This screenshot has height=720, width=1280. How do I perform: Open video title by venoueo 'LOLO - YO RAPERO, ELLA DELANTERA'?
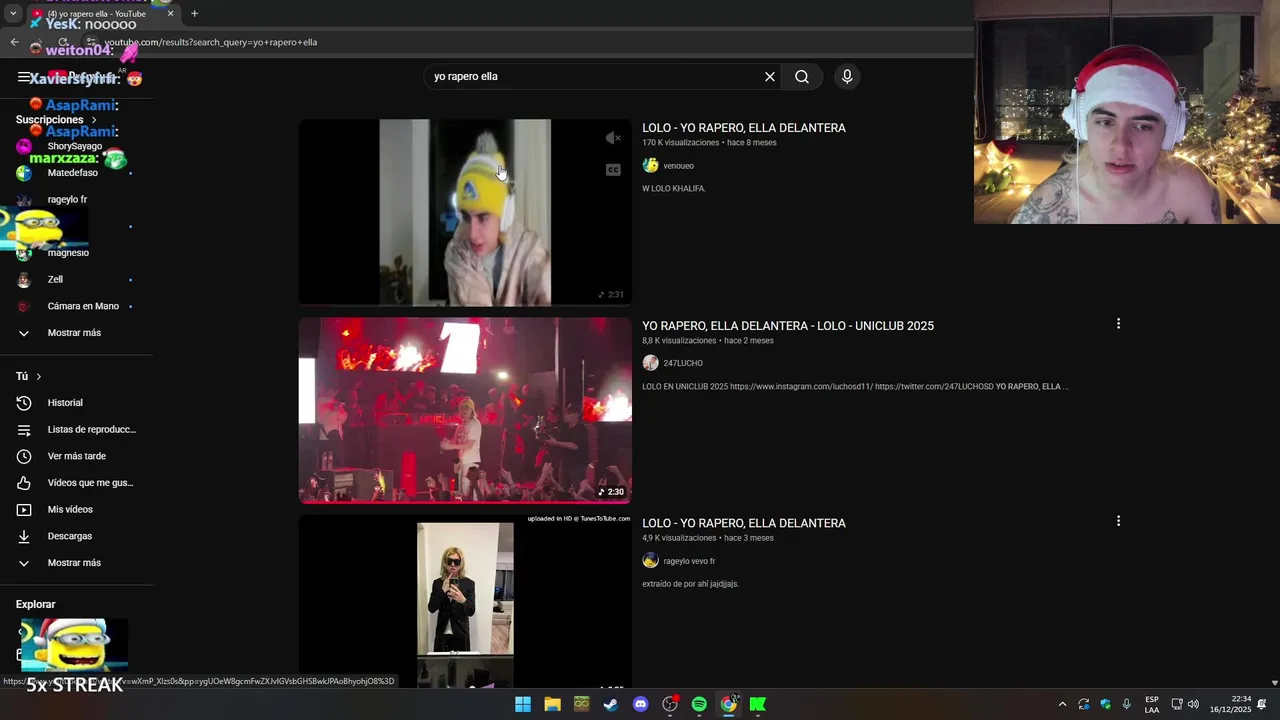pos(744,128)
